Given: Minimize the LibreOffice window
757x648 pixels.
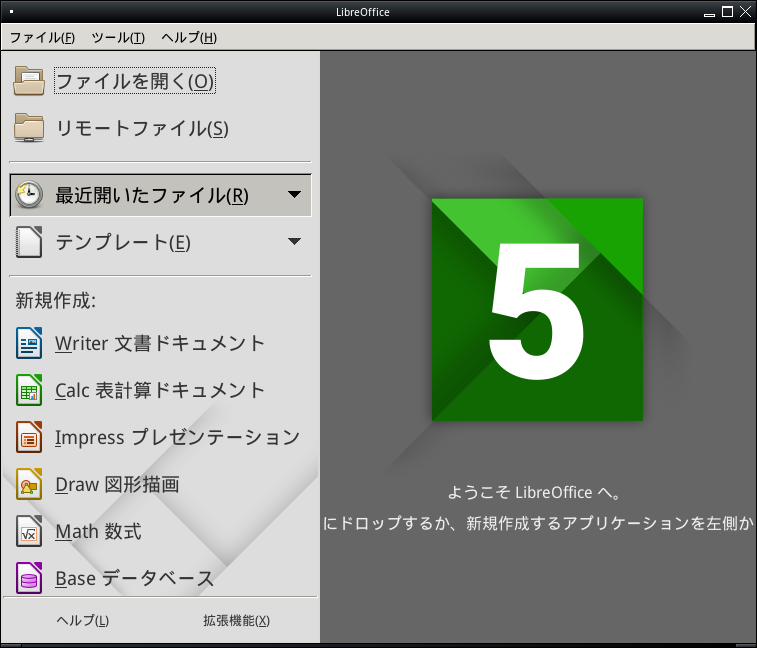Looking at the screenshot, I should [709, 13].
